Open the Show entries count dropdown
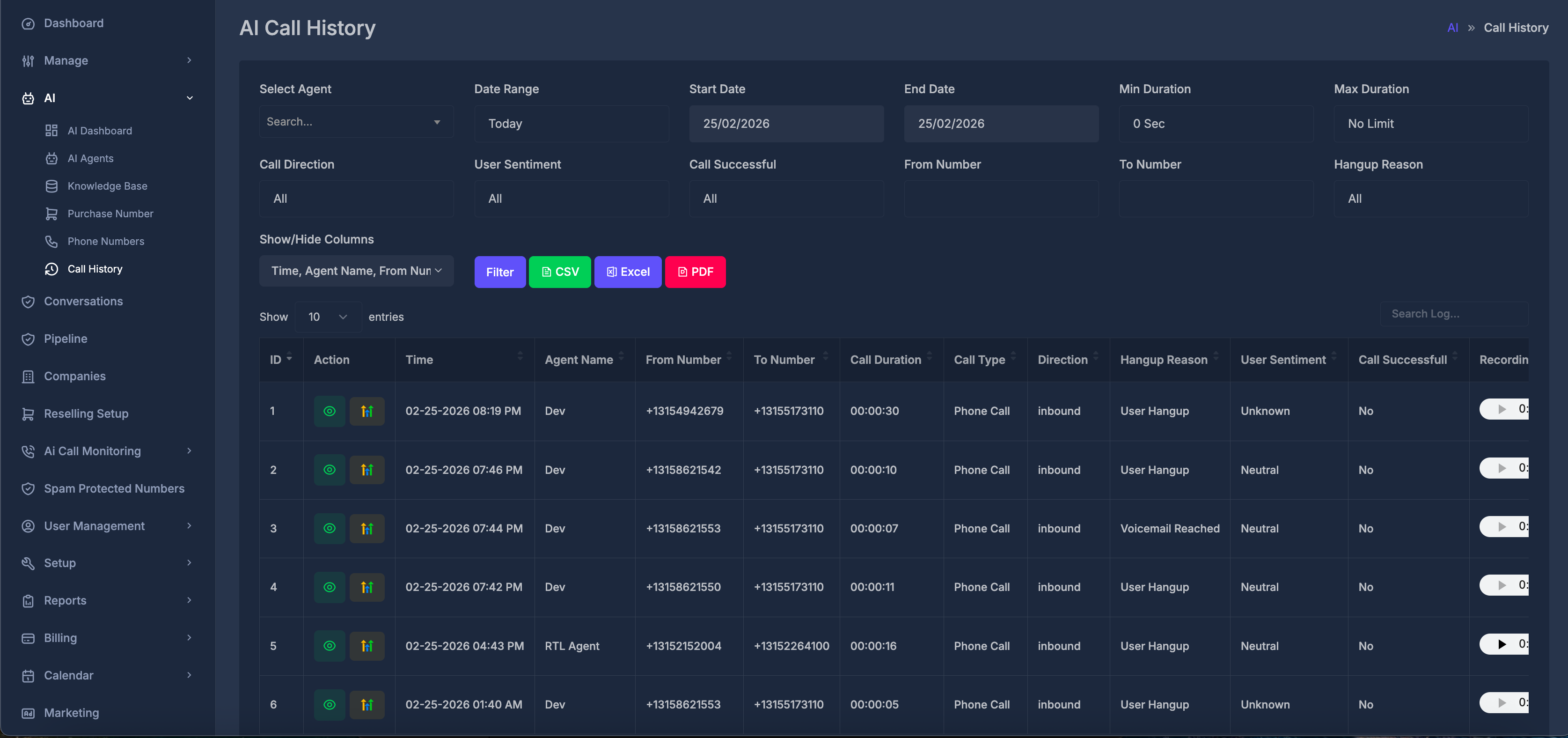Image resolution: width=1568 pixels, height=738 pixels. click(x=328, y=317)
